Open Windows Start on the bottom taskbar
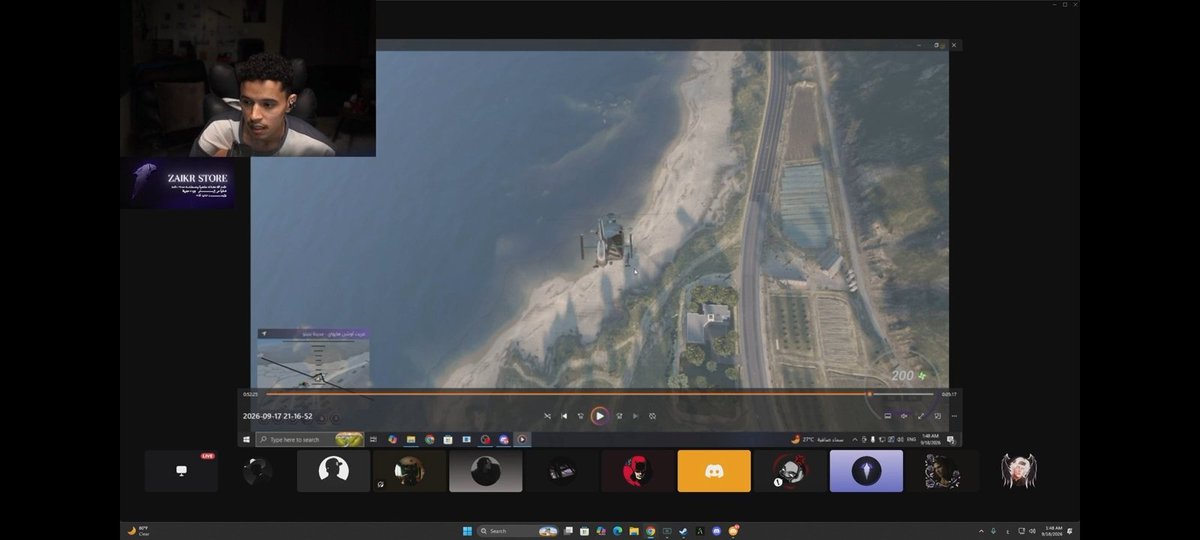Viewport: 1200px width, 540px height. (x=467, y=531)
